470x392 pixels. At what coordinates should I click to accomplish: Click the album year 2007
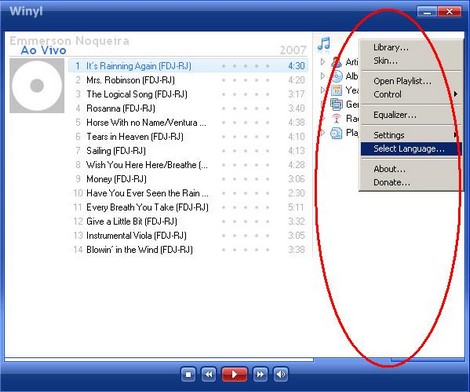coord(293,50)
